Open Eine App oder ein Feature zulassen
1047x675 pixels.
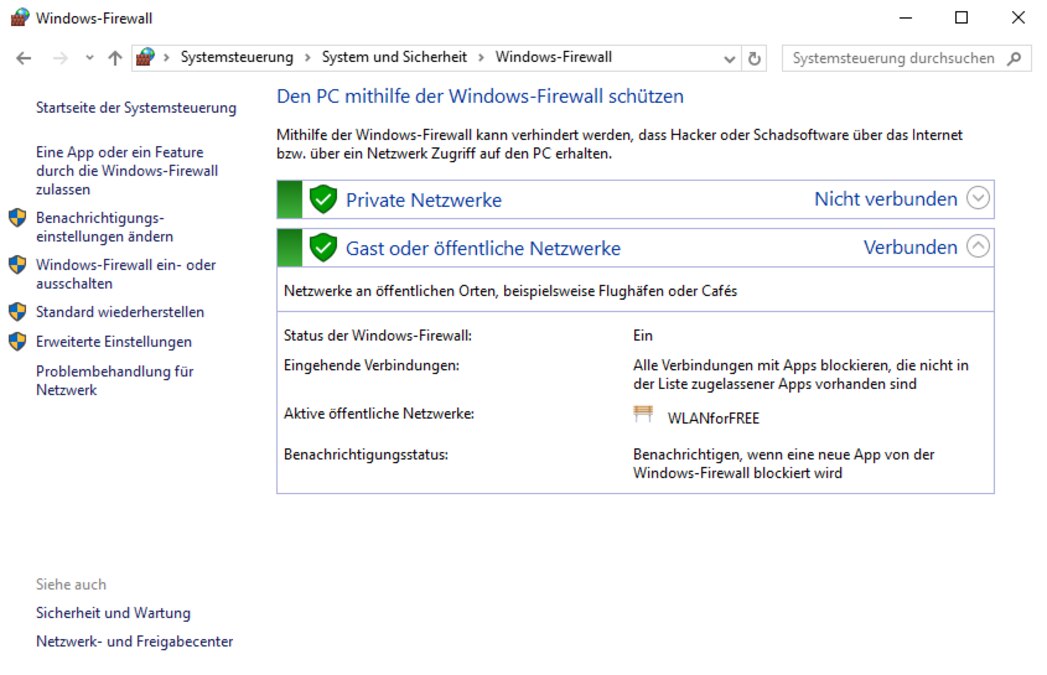[127, 171]
